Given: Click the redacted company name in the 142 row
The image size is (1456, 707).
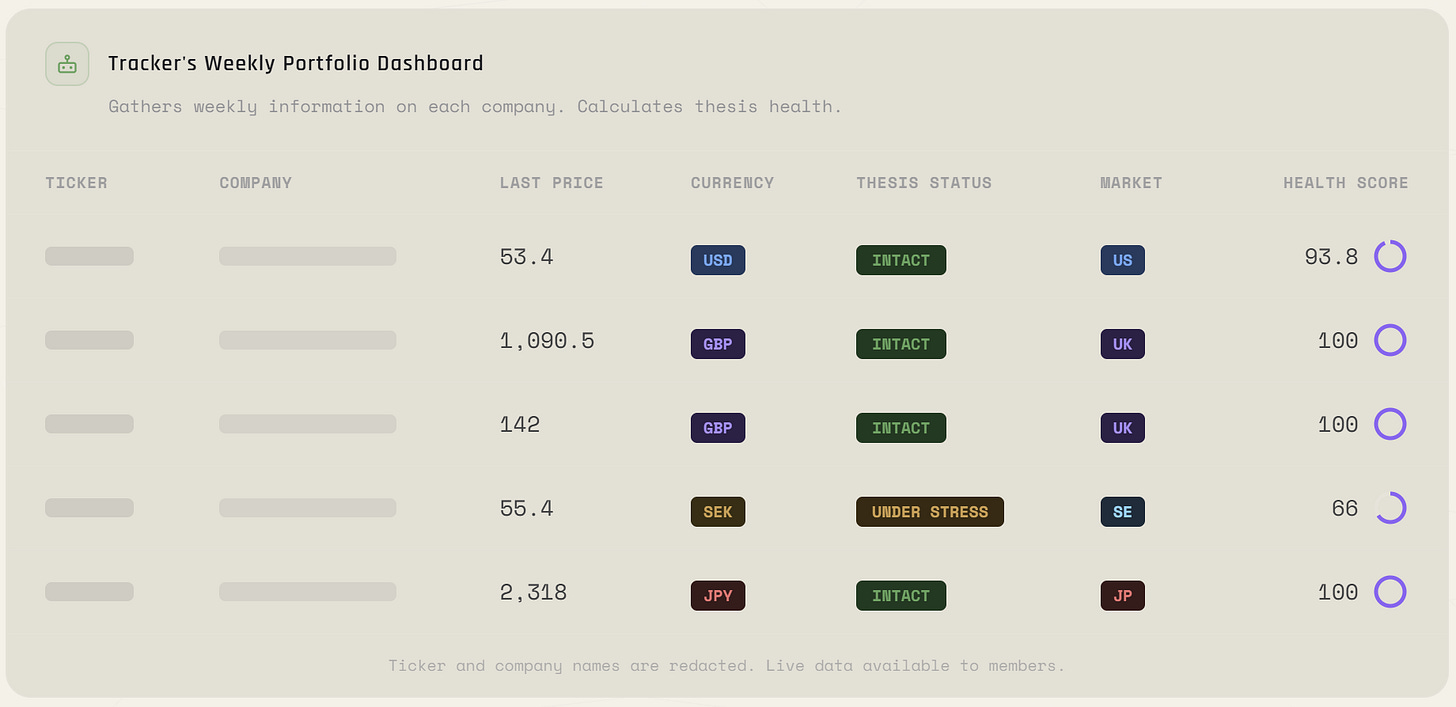Looking at the screenshot, I should tap(308, 424).
